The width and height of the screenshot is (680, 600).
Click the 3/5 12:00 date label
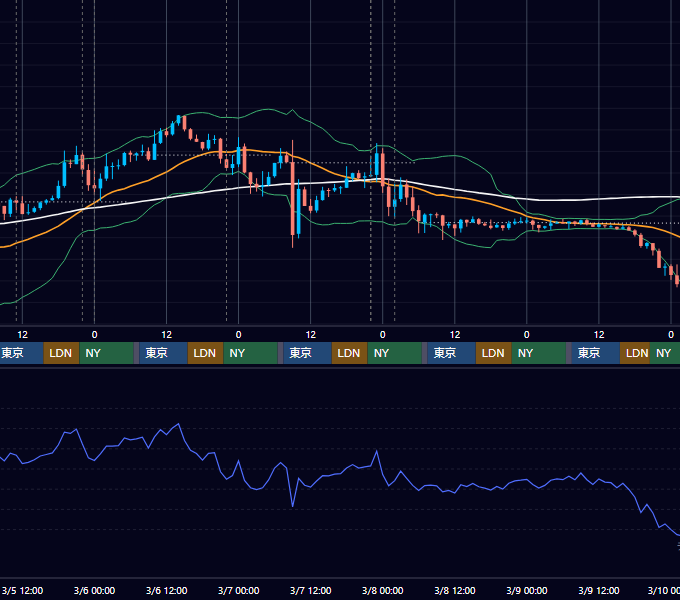coord(22,590)
